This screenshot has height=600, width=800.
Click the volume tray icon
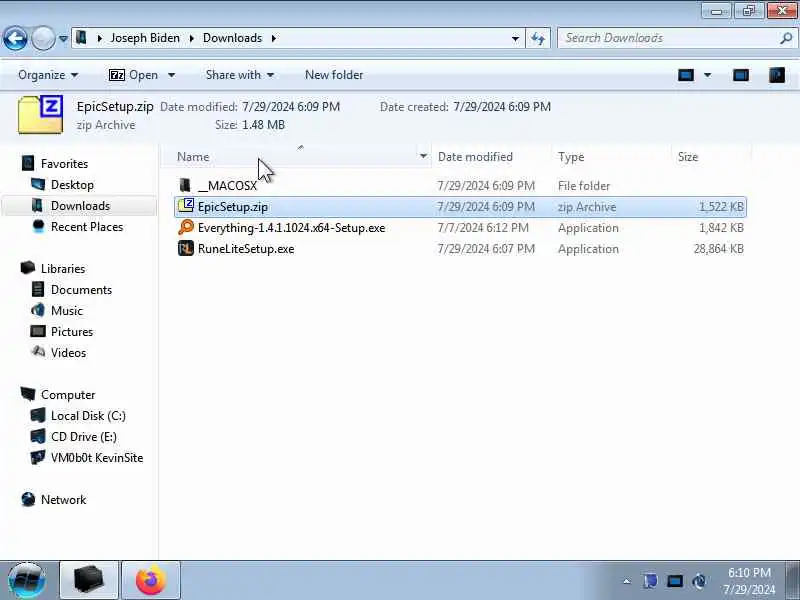point(699,581)
